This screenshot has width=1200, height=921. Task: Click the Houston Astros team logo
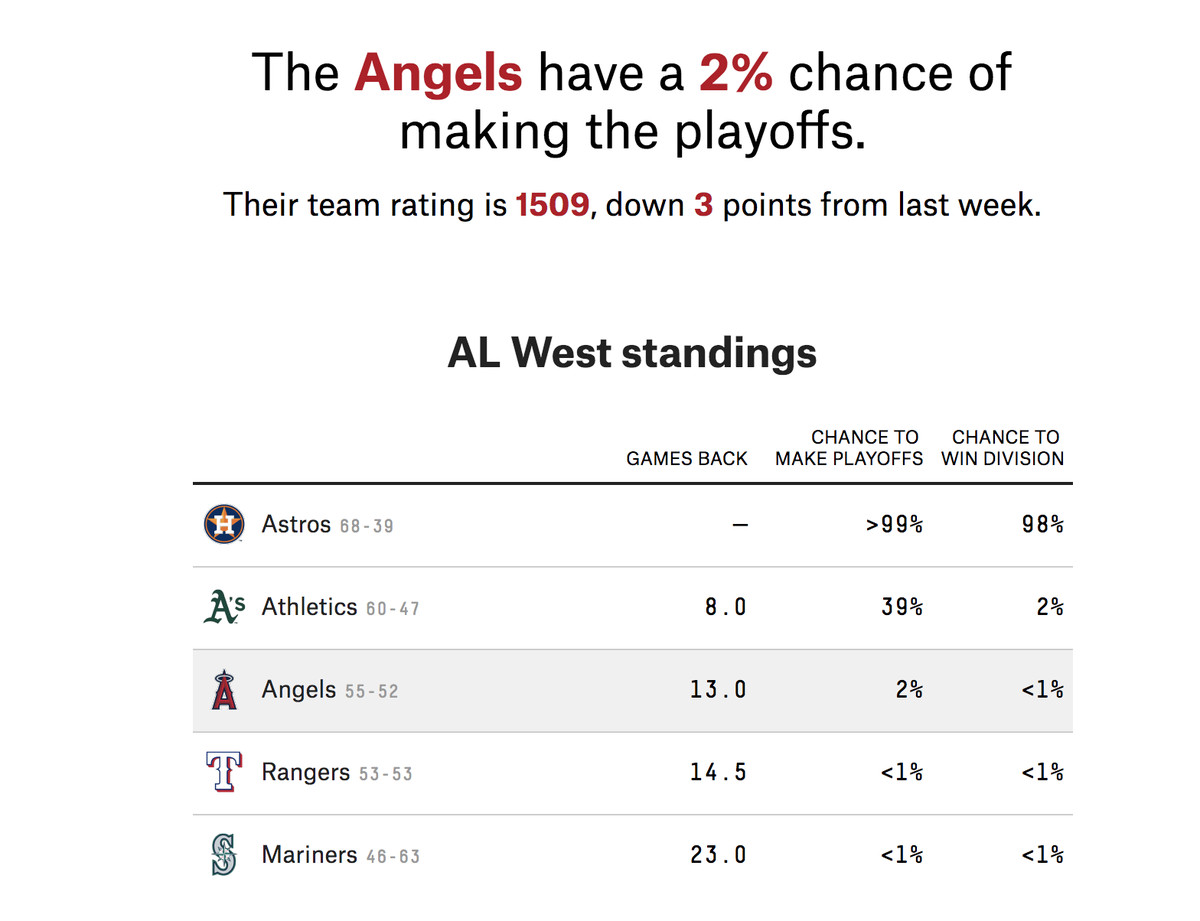click(x=224, y=524)
